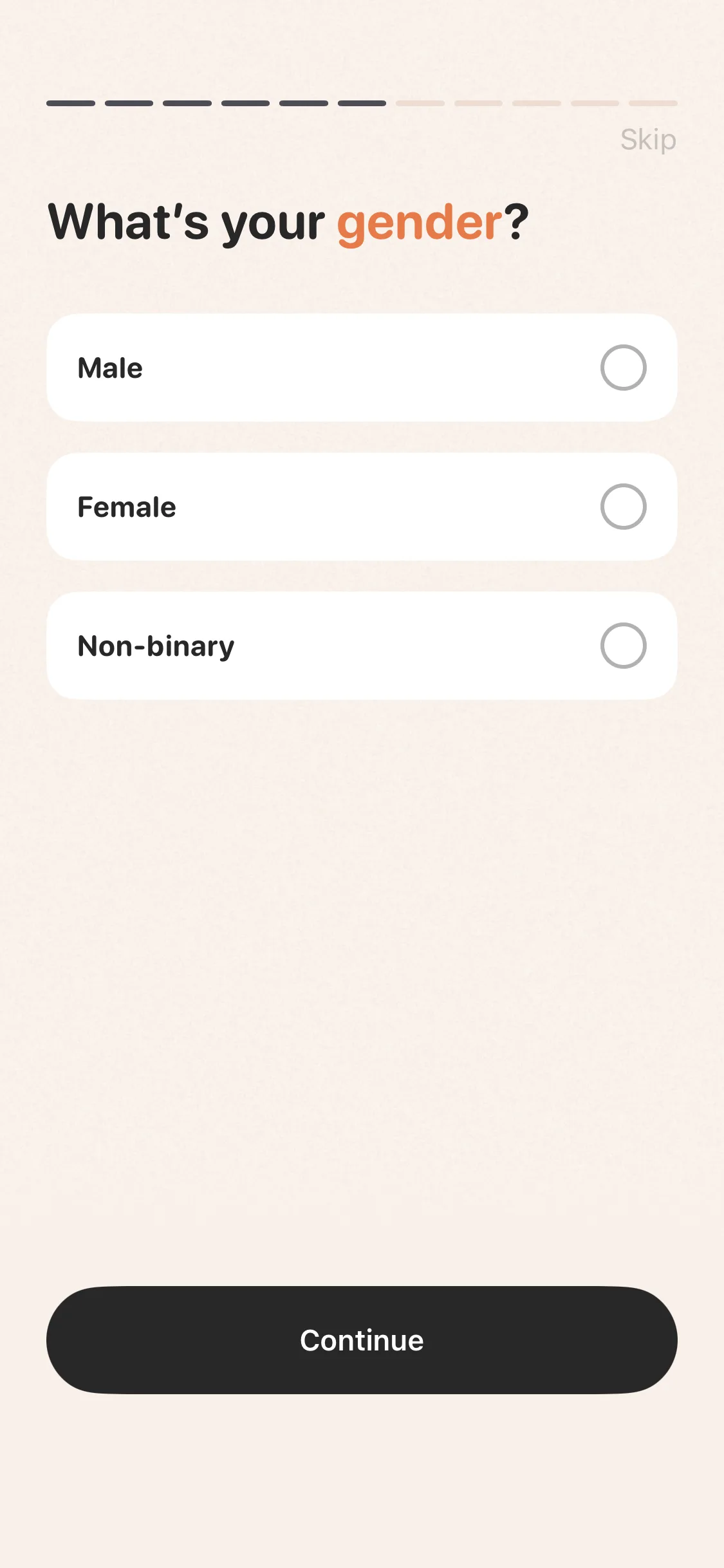
Task: Select the Female radio button
Action: tap(623, 507)
